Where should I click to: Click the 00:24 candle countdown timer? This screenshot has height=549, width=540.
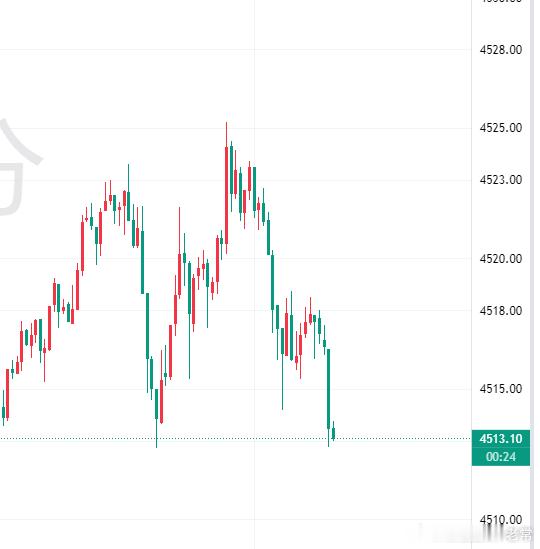501,457
